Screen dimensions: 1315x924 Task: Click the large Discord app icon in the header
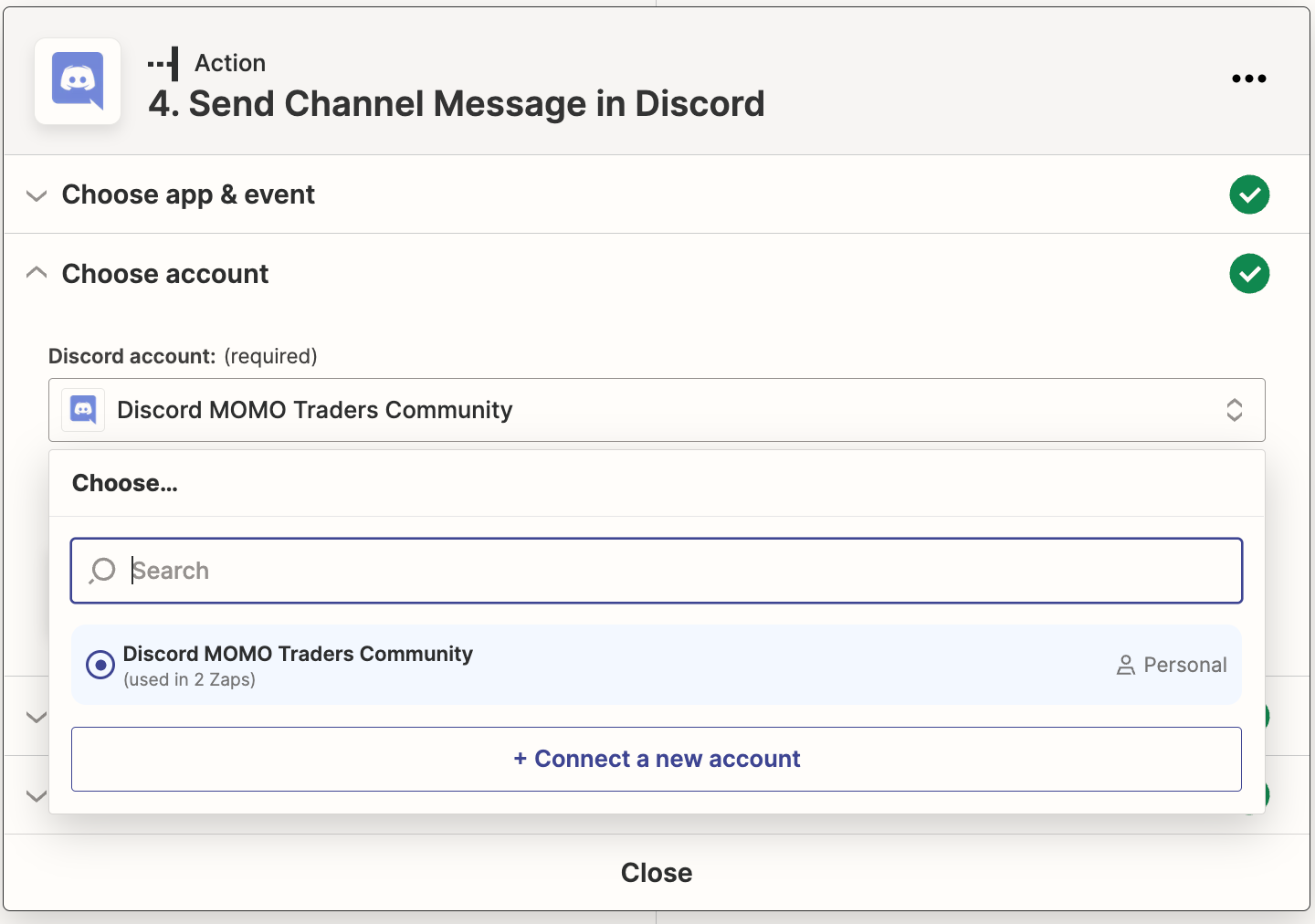pos(78,81)
